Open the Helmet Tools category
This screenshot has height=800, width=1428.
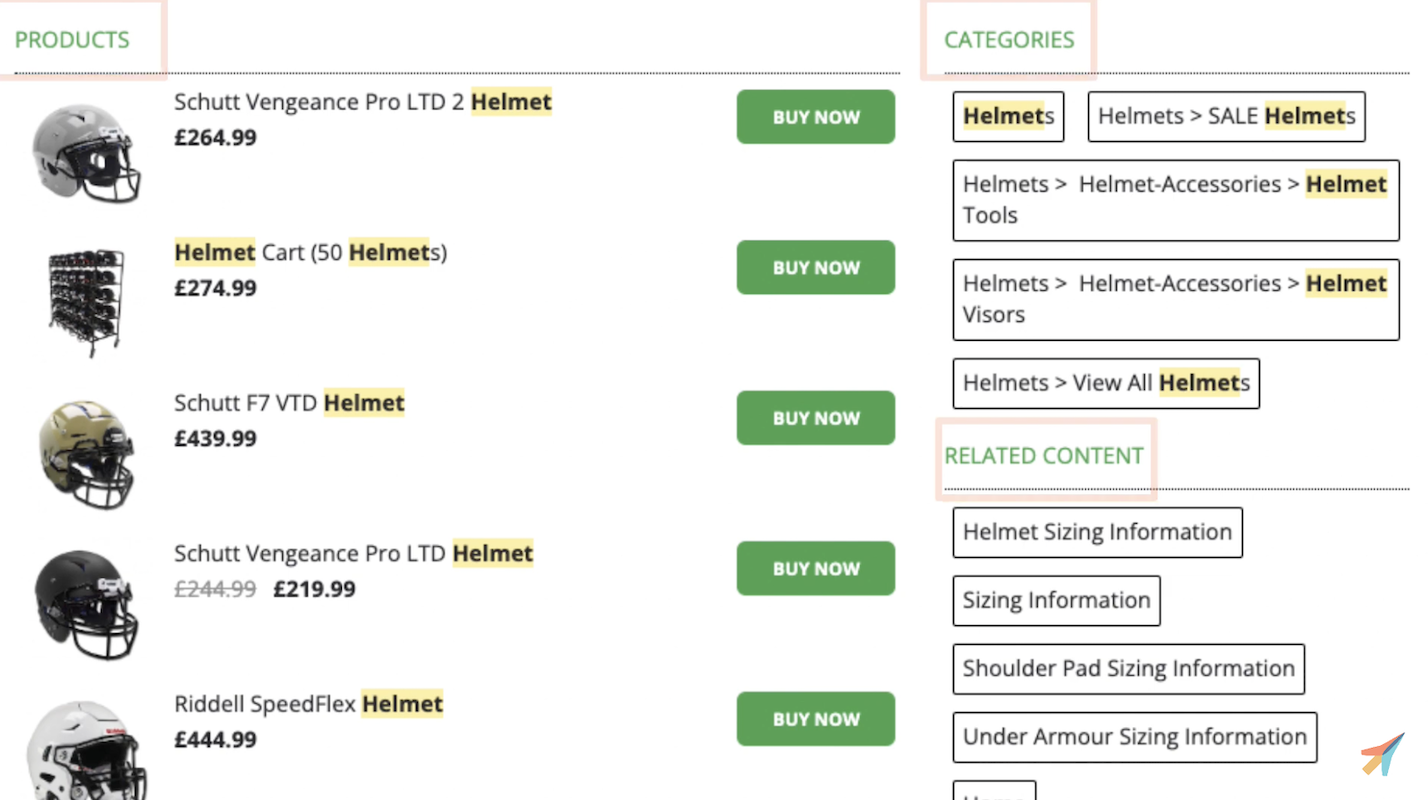[x=1176, y=200]
